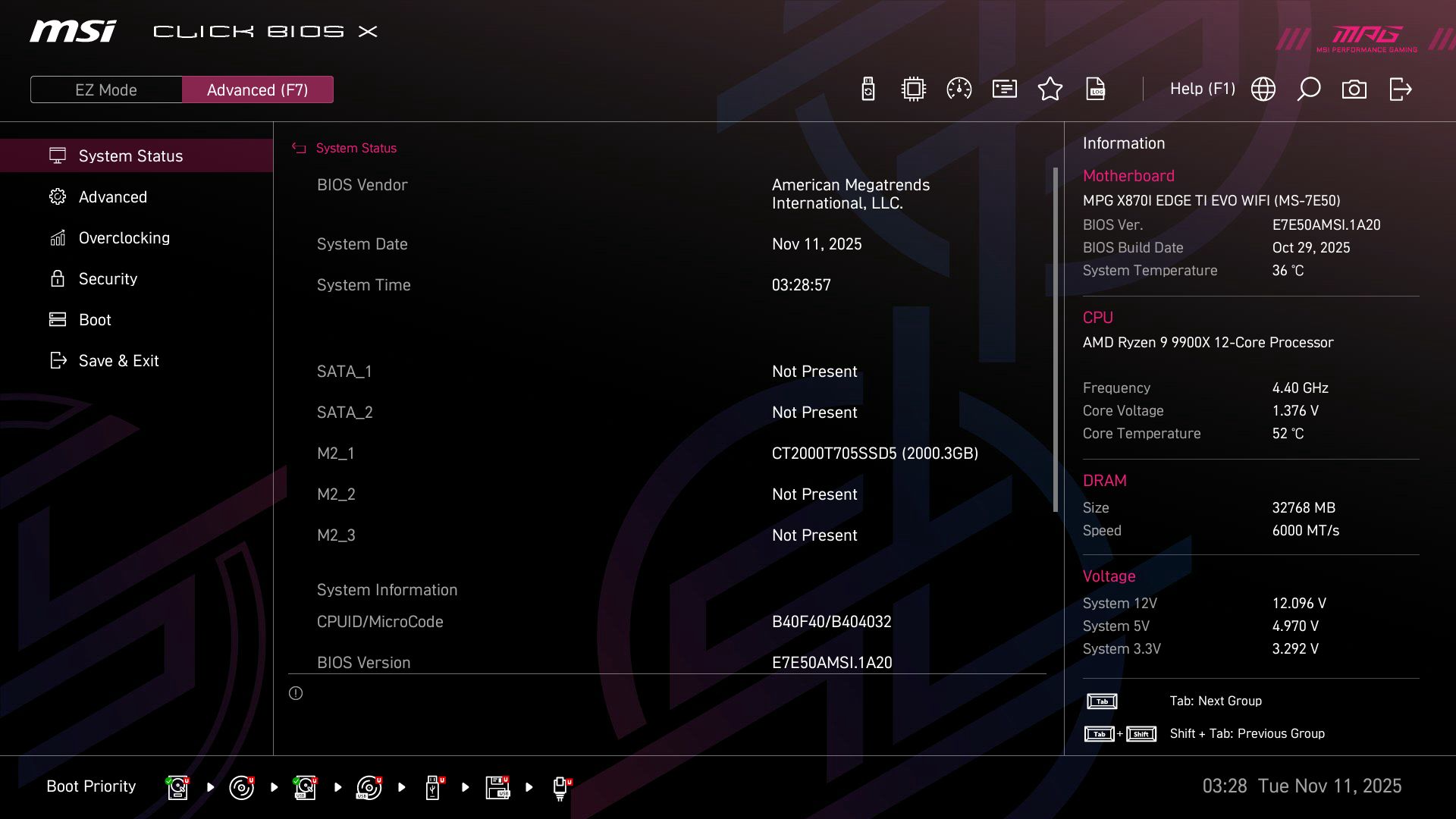Open the Favorites star icon
Viewport: 1456px width, 819px height.
1050,89
